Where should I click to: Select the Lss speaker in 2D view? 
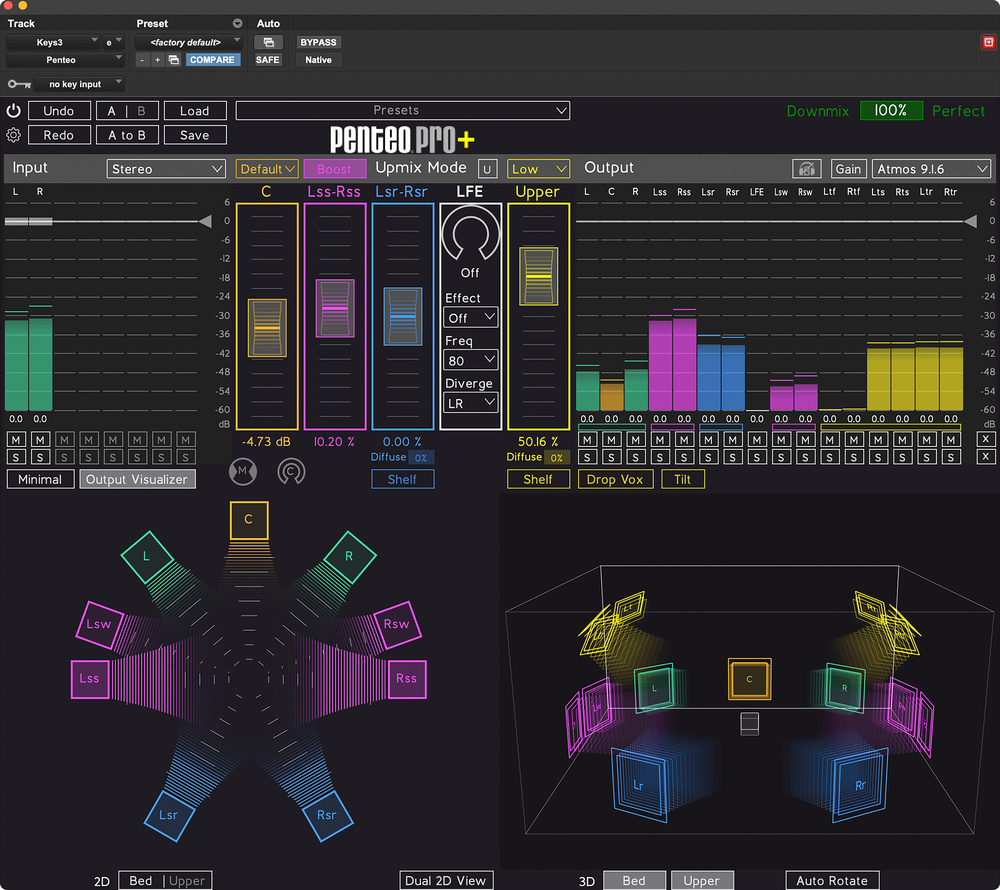pos(90,679)
